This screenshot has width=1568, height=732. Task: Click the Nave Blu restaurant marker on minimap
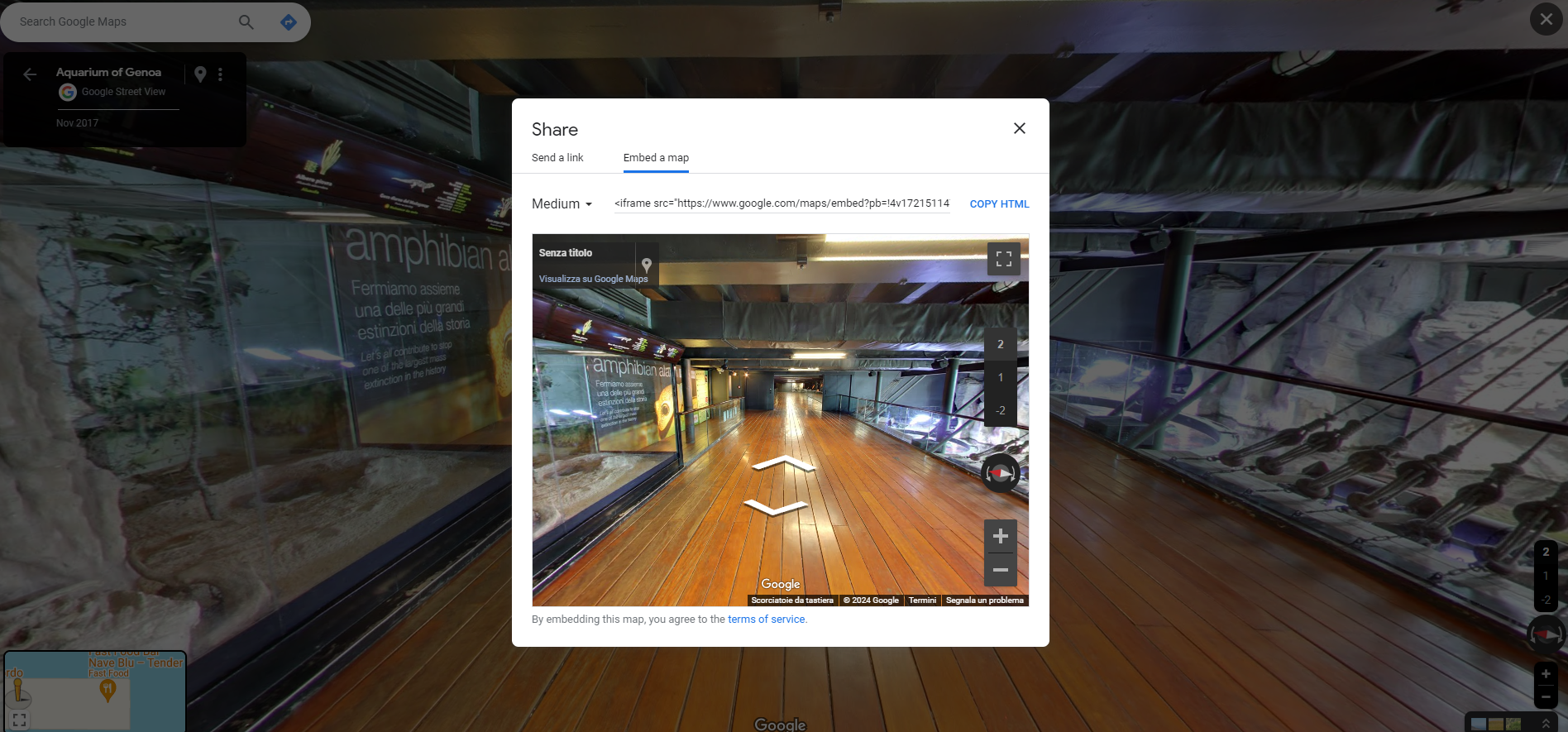(108, 691)
